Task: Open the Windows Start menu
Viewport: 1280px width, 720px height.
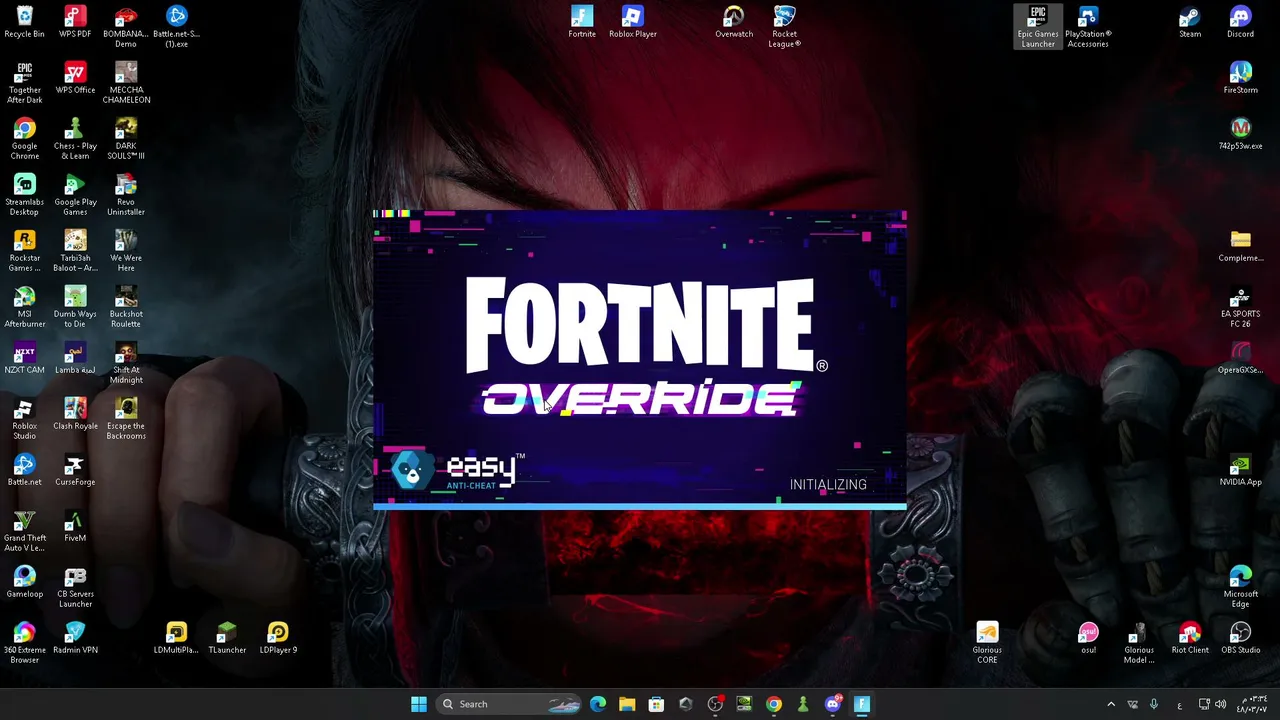Action: tap(419, 704)
